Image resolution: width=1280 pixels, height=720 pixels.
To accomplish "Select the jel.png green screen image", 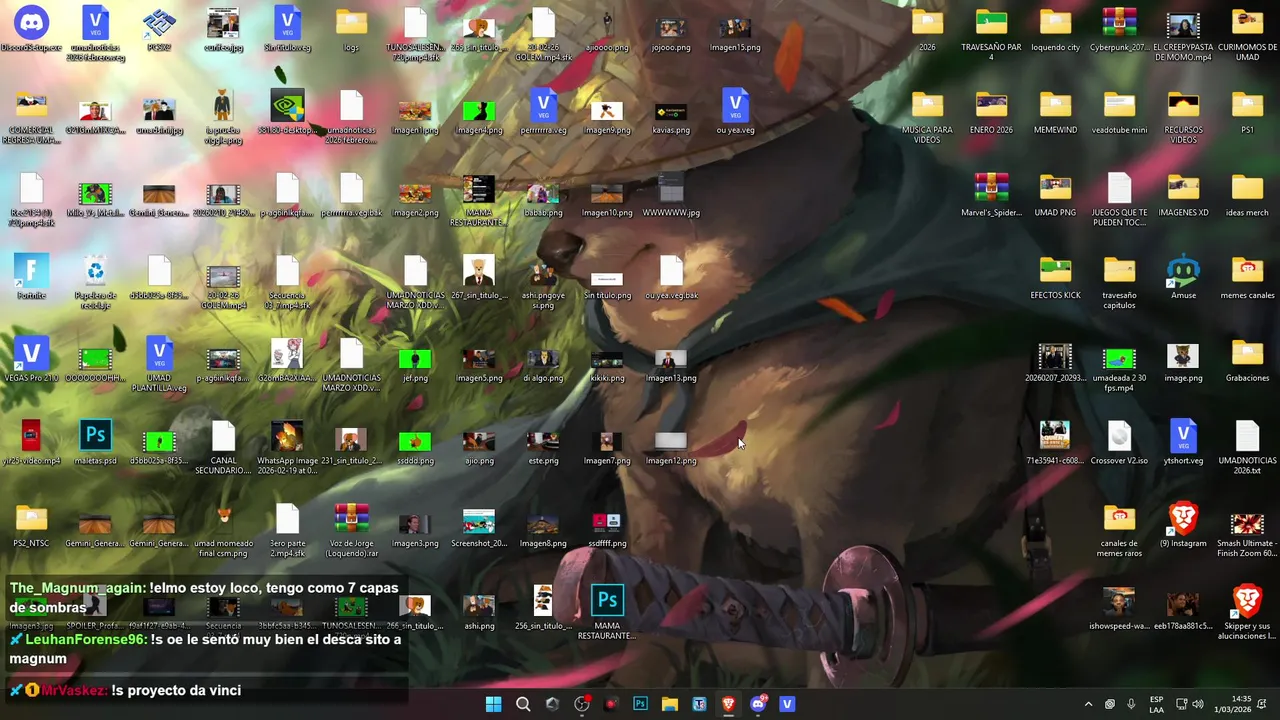I will pyautogui.click(x=415, y=358).
